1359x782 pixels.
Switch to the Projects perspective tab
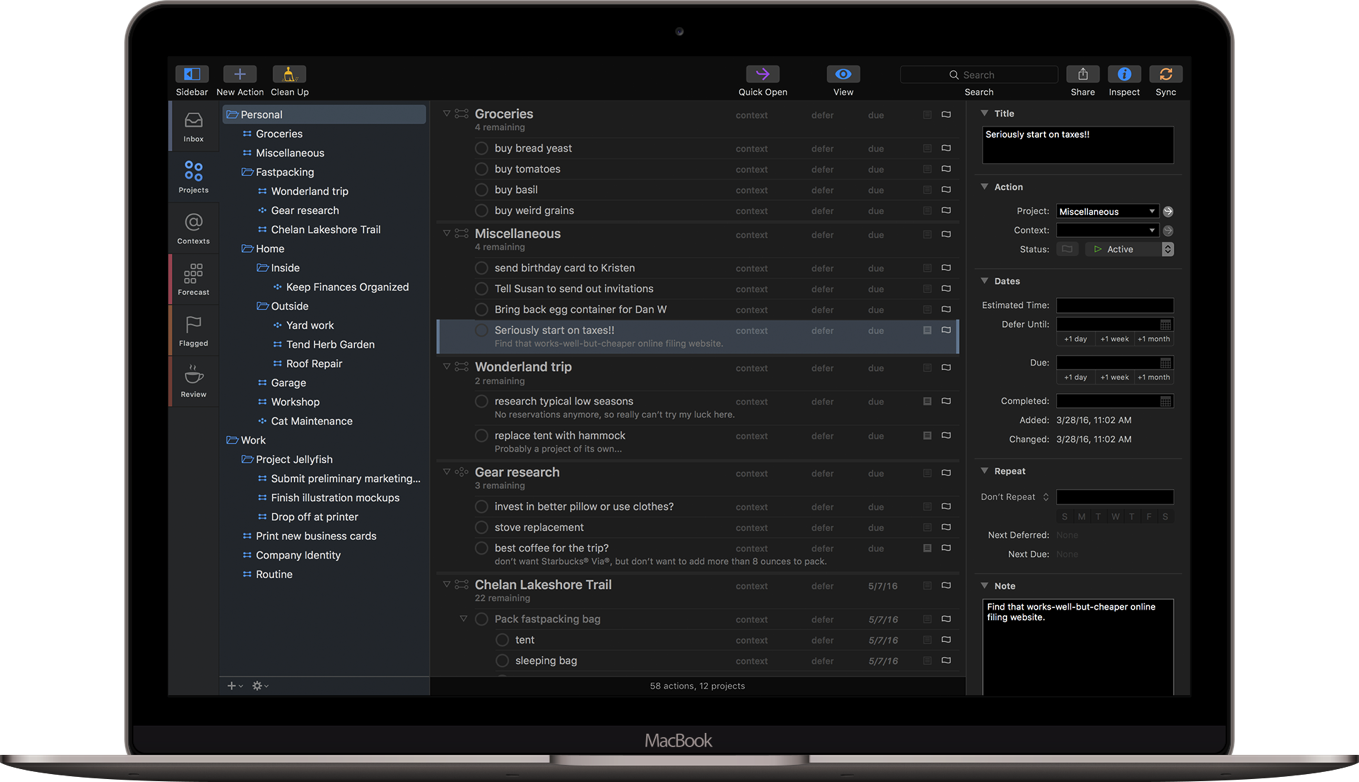193,178
